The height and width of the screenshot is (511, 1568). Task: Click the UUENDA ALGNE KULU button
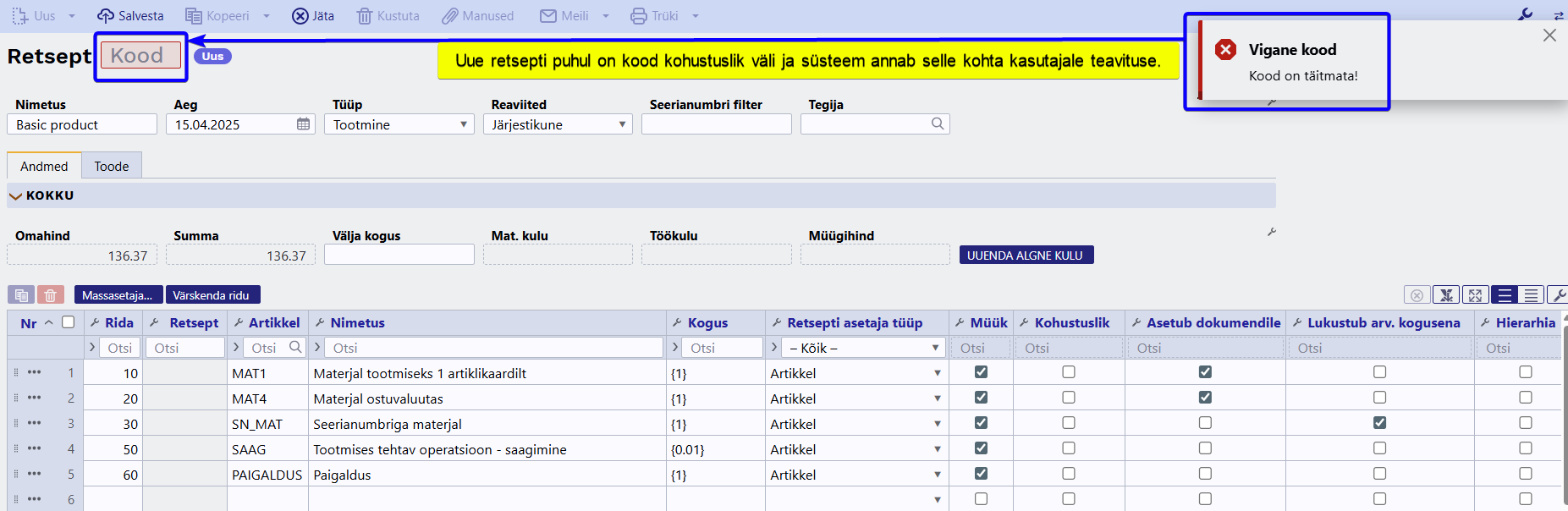point(1026,255)
